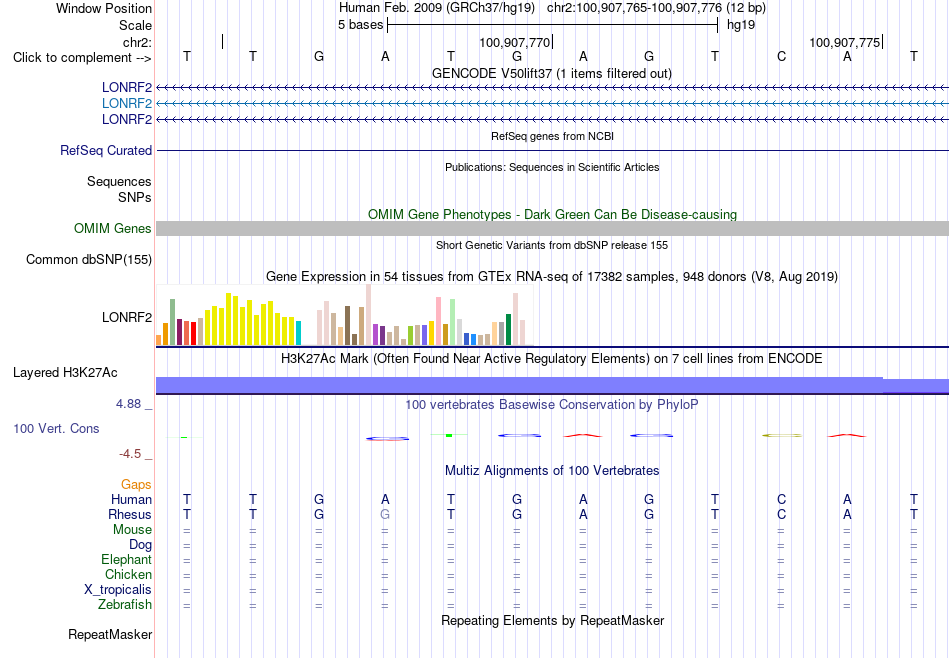Screen dimensions: 950x658
Task: Click the Gaps label in Multiz track
Action: coord(136,484)
